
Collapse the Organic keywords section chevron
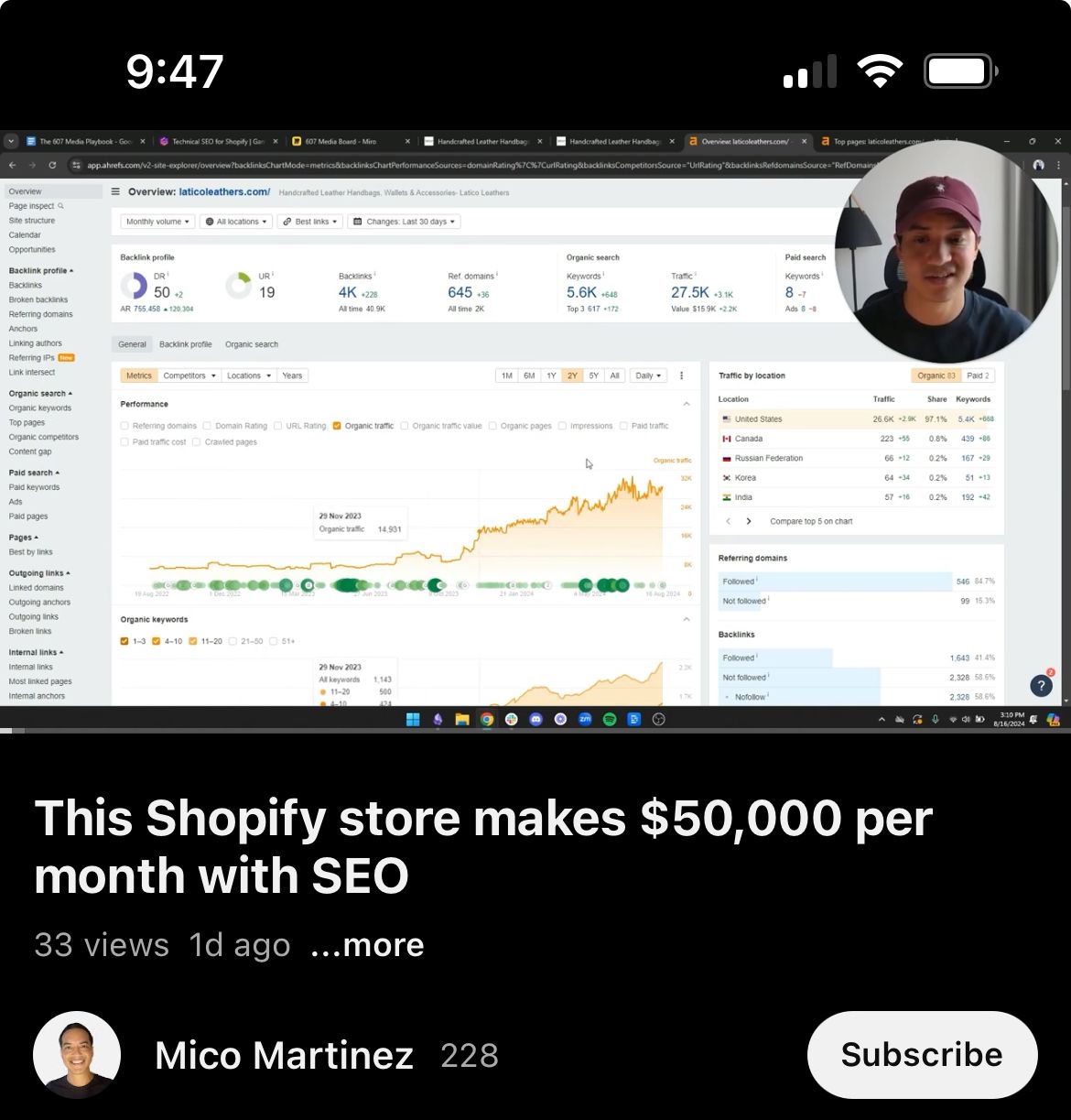pos(687,620)
